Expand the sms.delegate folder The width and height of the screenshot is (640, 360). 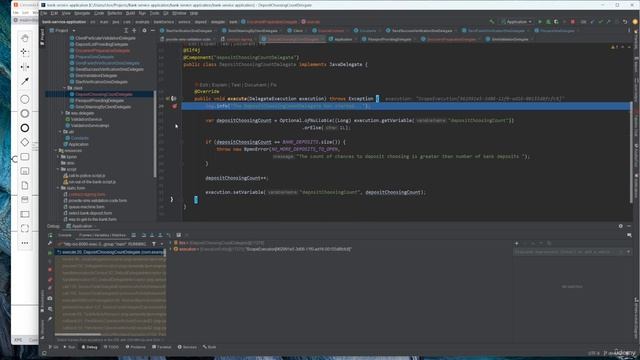point(62,113)
